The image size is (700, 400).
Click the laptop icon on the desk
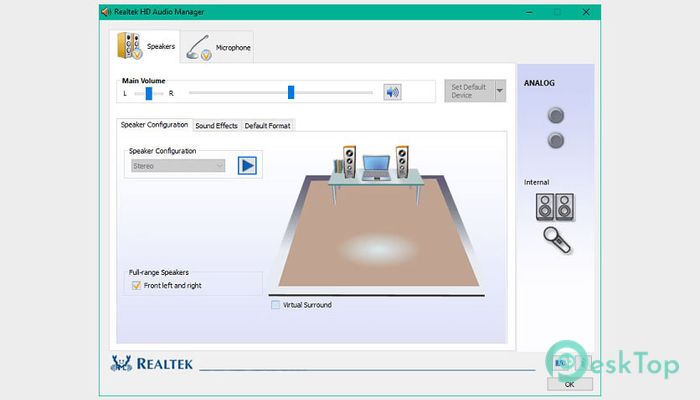pos(376,167)
